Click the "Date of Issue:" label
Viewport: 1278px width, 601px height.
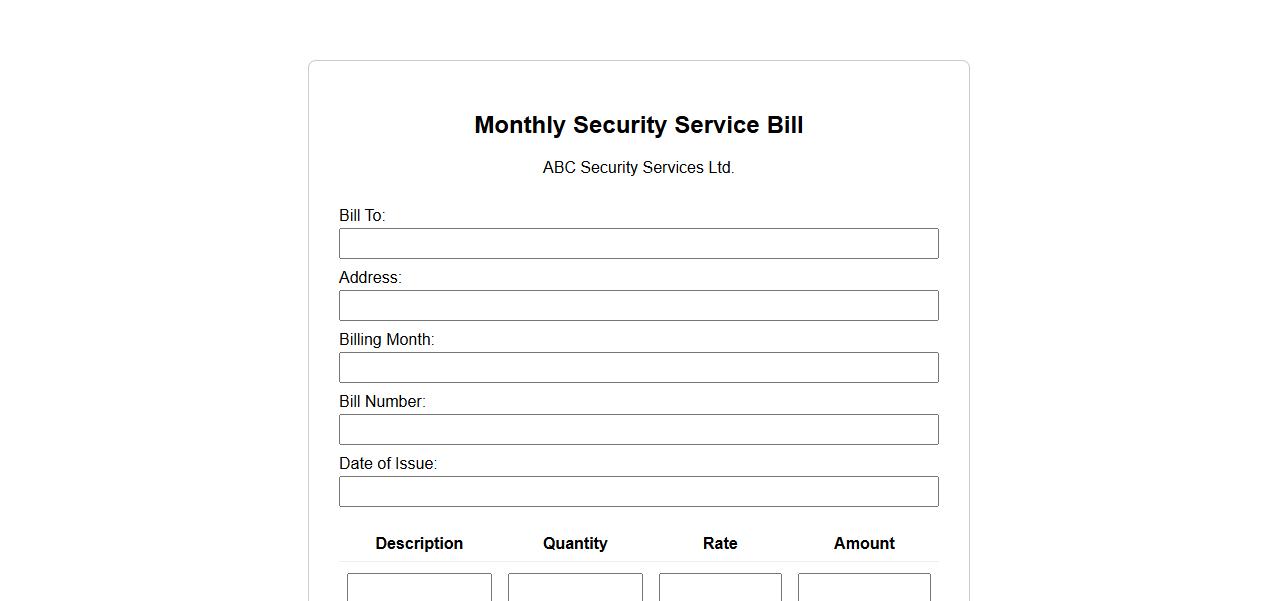(x=388, y=463)
